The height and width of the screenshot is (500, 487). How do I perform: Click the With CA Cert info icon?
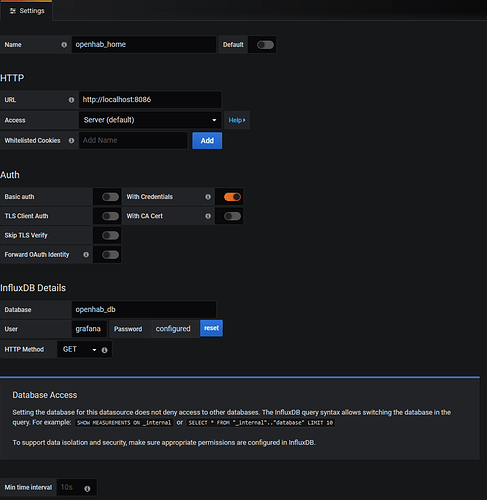(x=208, y=216)
